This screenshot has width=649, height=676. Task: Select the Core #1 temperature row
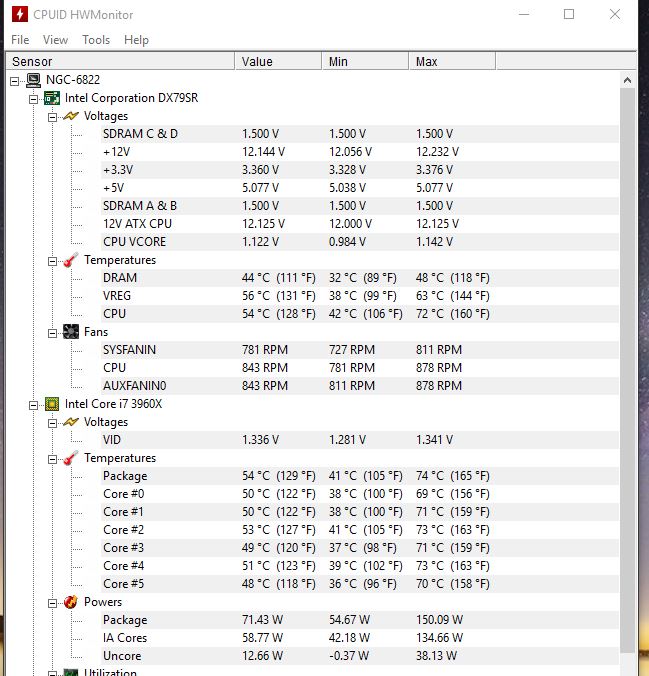(x=360, y=512)
